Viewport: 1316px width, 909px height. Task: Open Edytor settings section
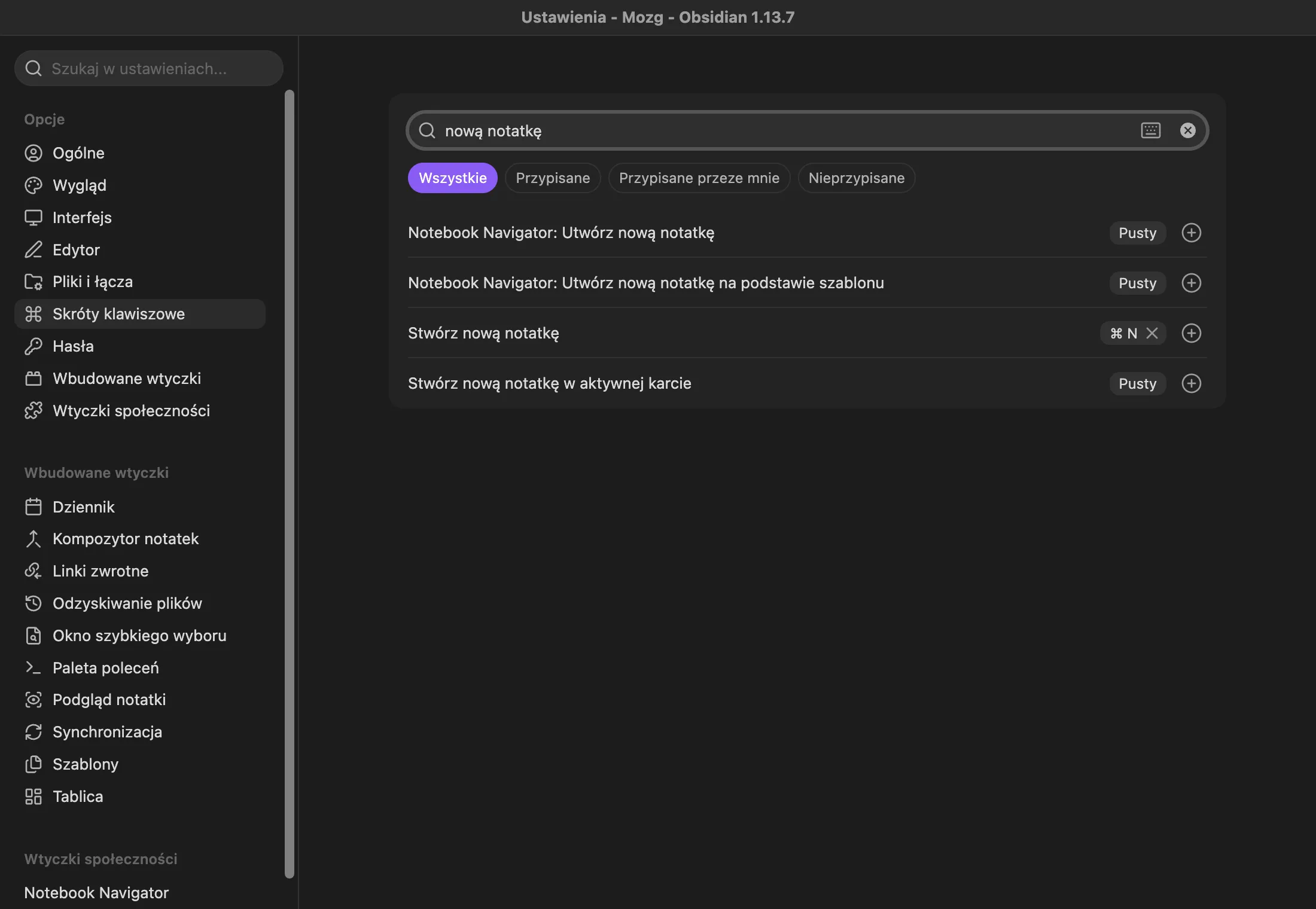[140, 250]
